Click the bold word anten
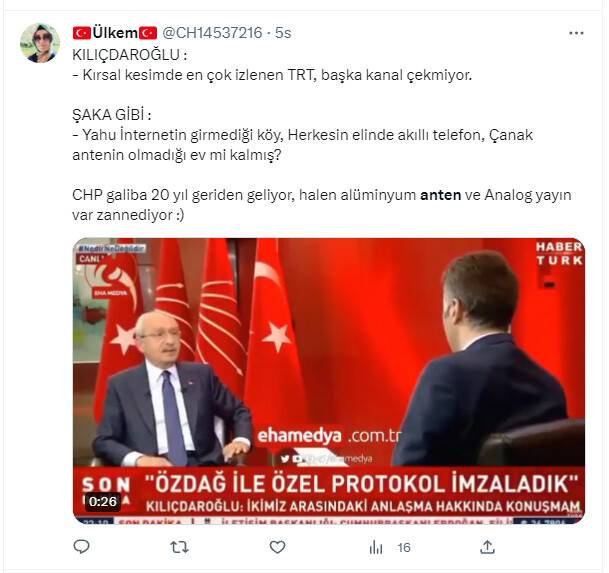The height and width of the screenshot is (573, 609). click(x=440, y=195)
